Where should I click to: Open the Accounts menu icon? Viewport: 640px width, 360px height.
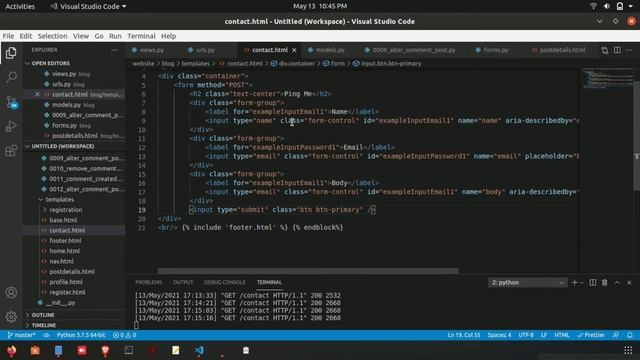(11, 292)
